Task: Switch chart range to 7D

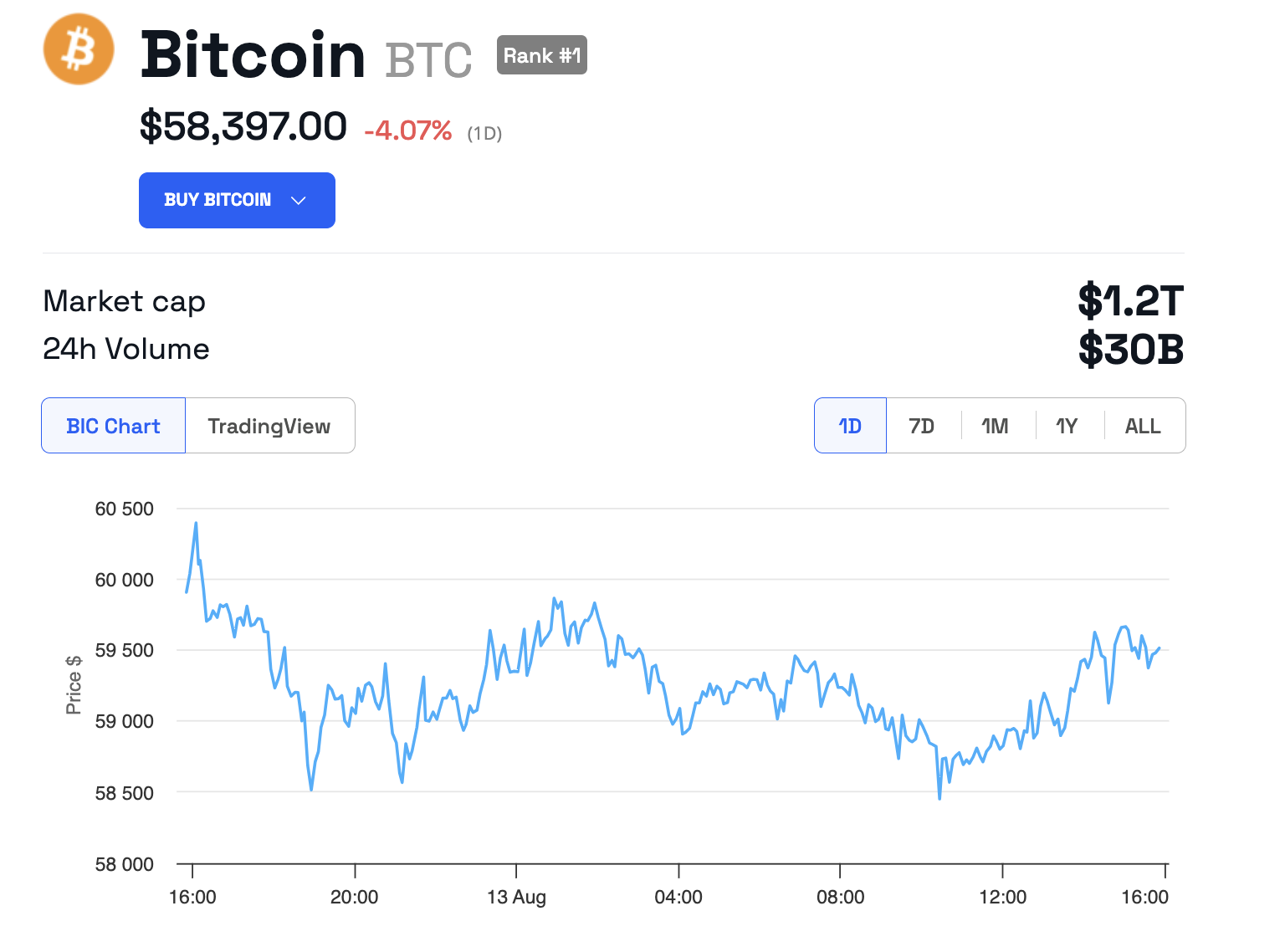Action: pyautogui.click(x=921, y=426)
